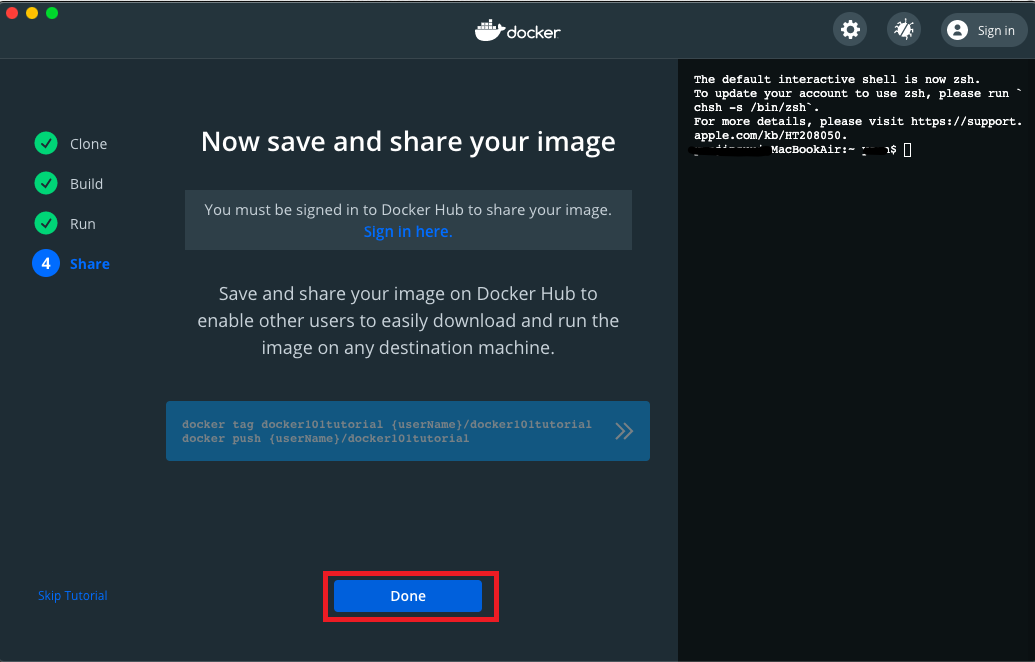This screenshot has height=662, width=1035.
Task: Click the 'Now save and share your image' heading
Action: 408,142
